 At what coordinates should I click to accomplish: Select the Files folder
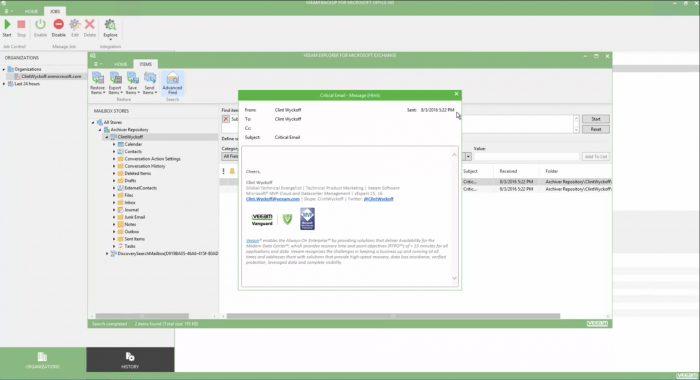pos(129,195)
